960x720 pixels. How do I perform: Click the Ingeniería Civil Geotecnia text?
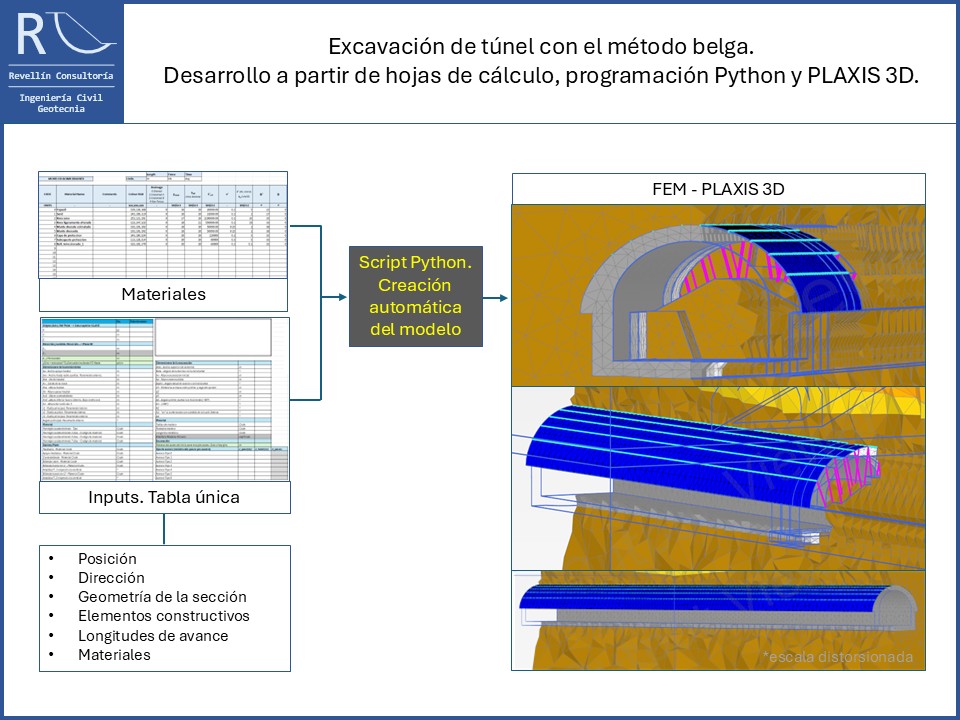click(x=61, y=102)
